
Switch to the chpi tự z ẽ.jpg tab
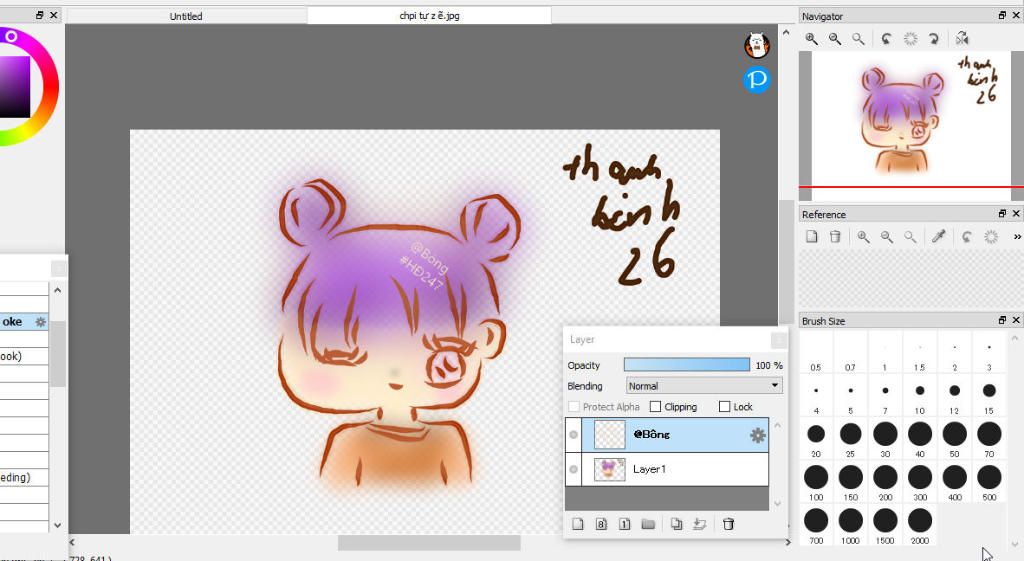coord(429,16)
